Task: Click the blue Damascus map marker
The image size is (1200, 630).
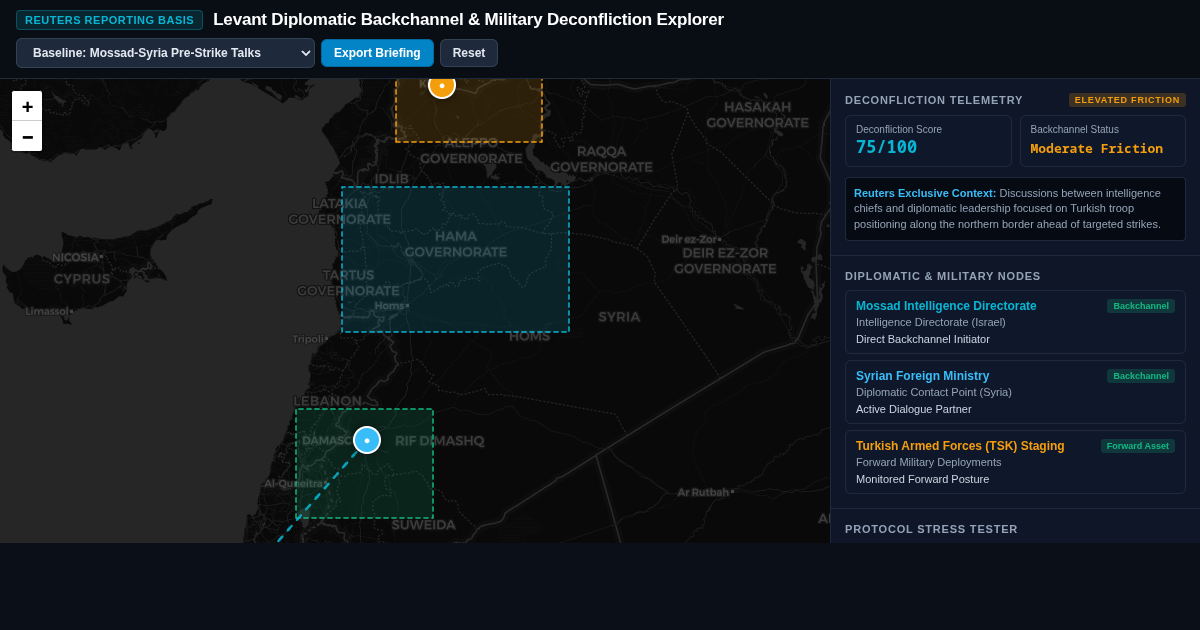Action: (367, 440)
